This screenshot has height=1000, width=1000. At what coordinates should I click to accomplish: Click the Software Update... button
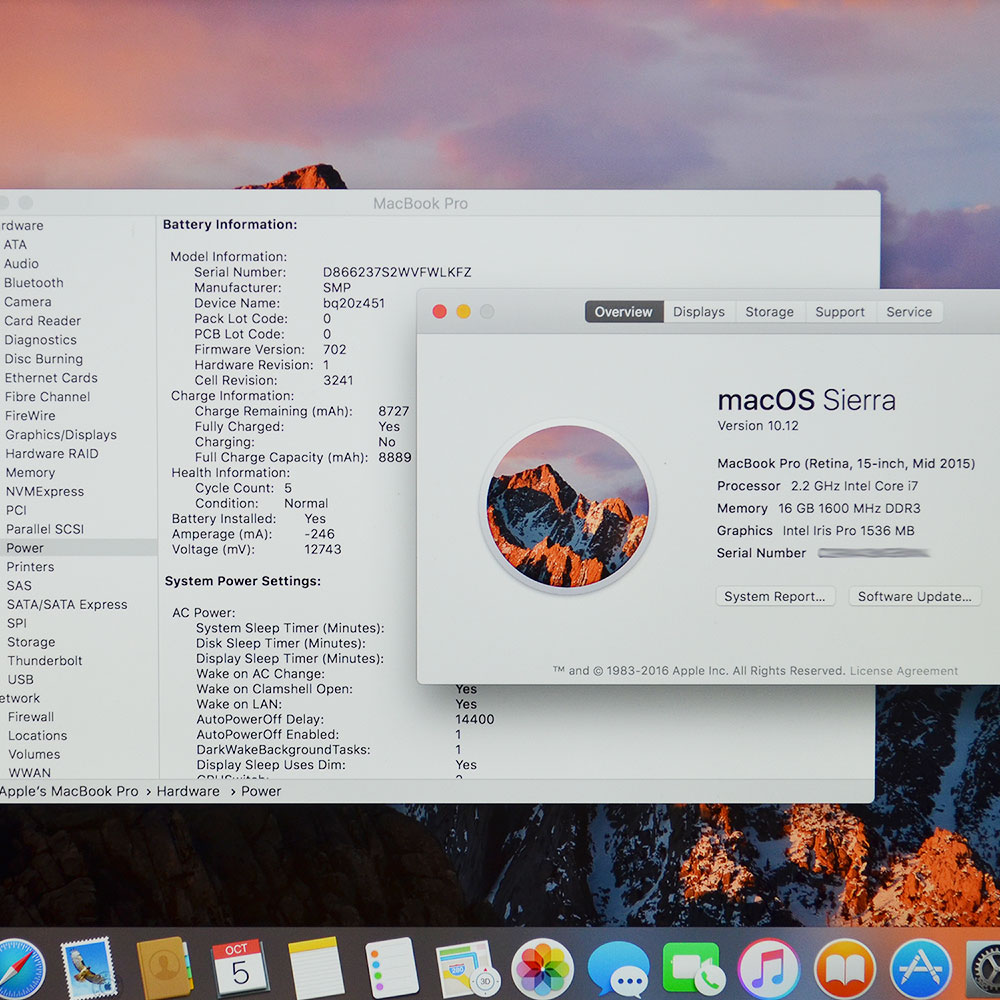coord(915,596)
